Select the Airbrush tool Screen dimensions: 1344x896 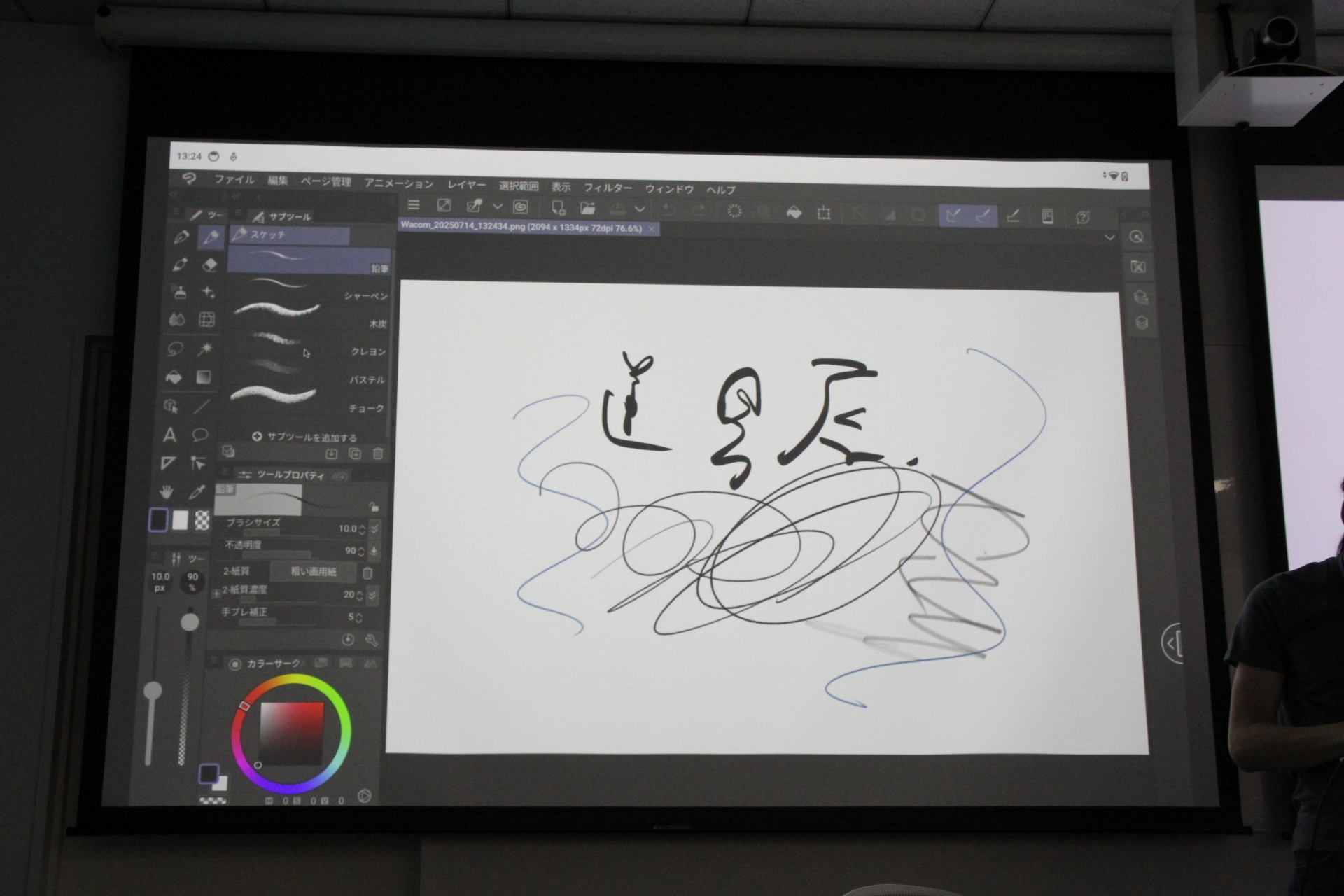[x=181, y=293]
